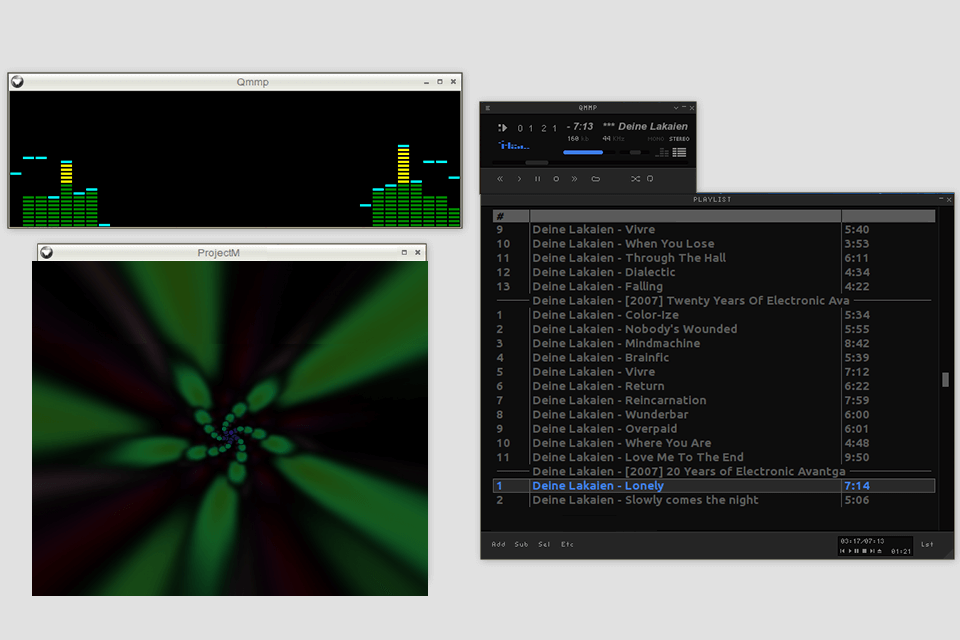Open the Qmmp main menu hamburger icon
This screenshot has width=960, height=640.
[488, 107]
